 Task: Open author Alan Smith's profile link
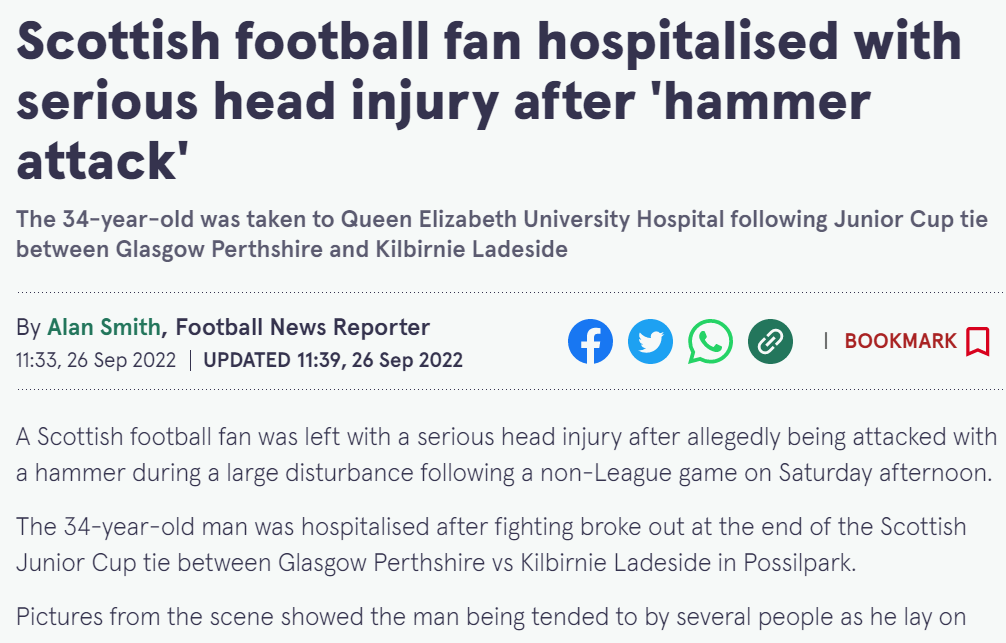pos(104,327)
